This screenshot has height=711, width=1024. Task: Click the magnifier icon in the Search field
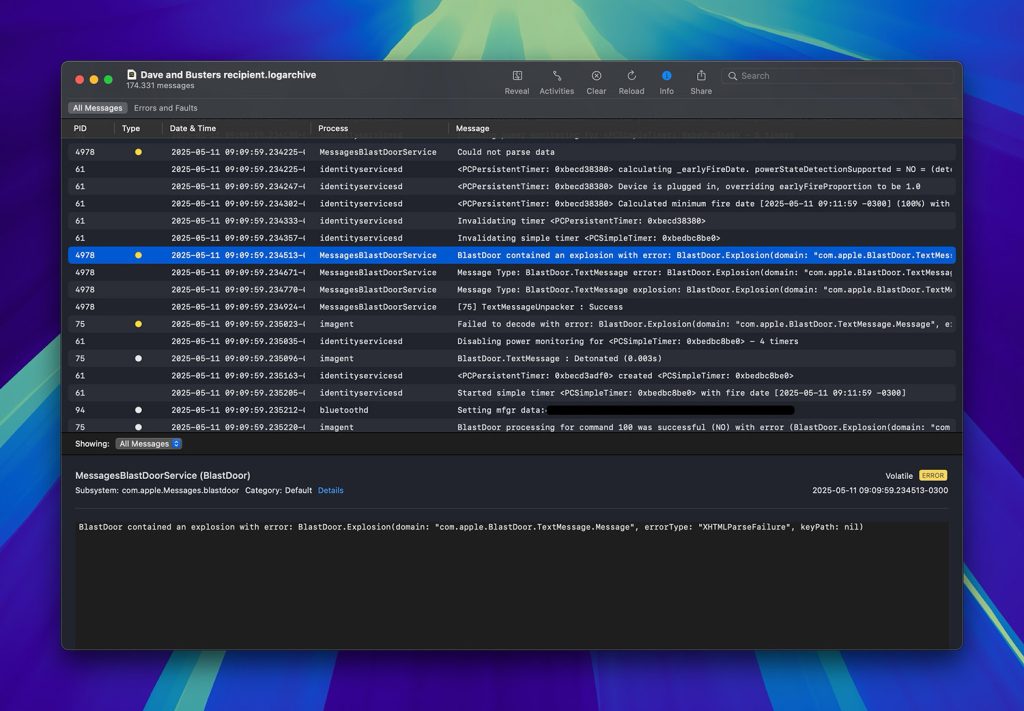coord(734,75)
